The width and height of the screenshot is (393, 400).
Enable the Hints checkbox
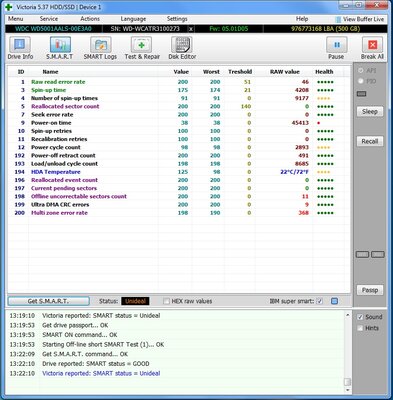pyautogui.click(x=360, y=328)
